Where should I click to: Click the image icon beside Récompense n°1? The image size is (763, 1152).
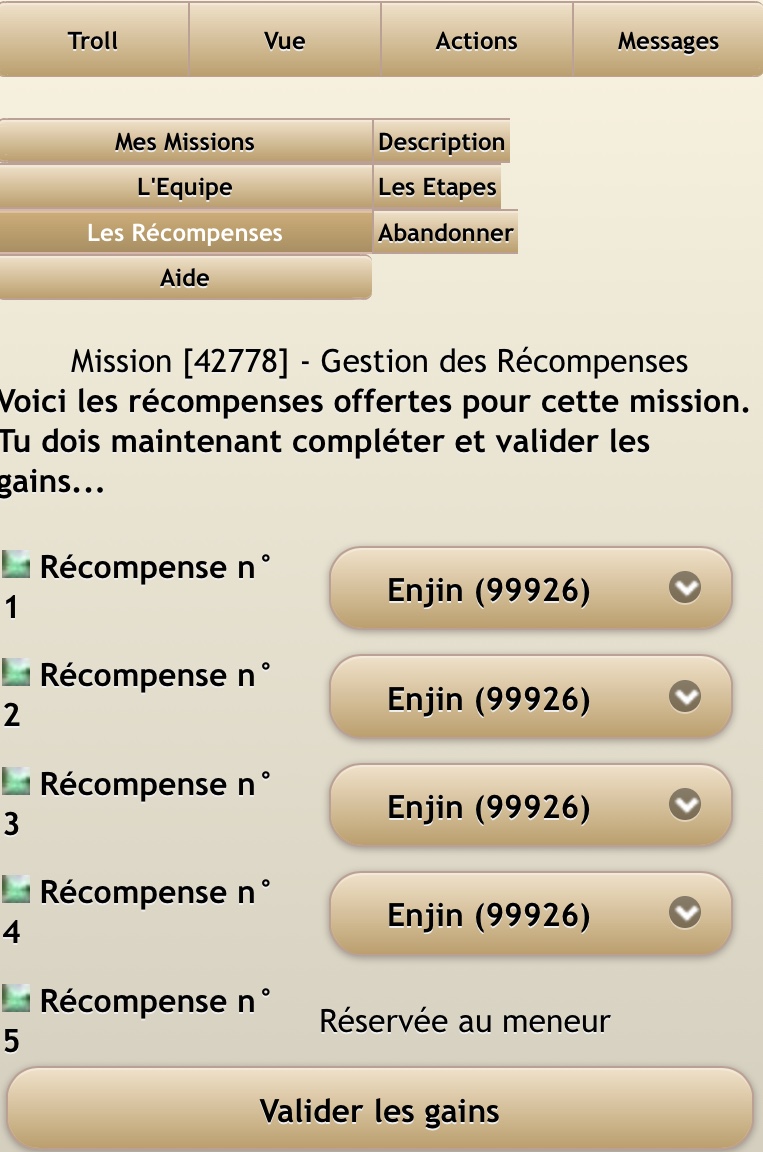tap(16, 565)
